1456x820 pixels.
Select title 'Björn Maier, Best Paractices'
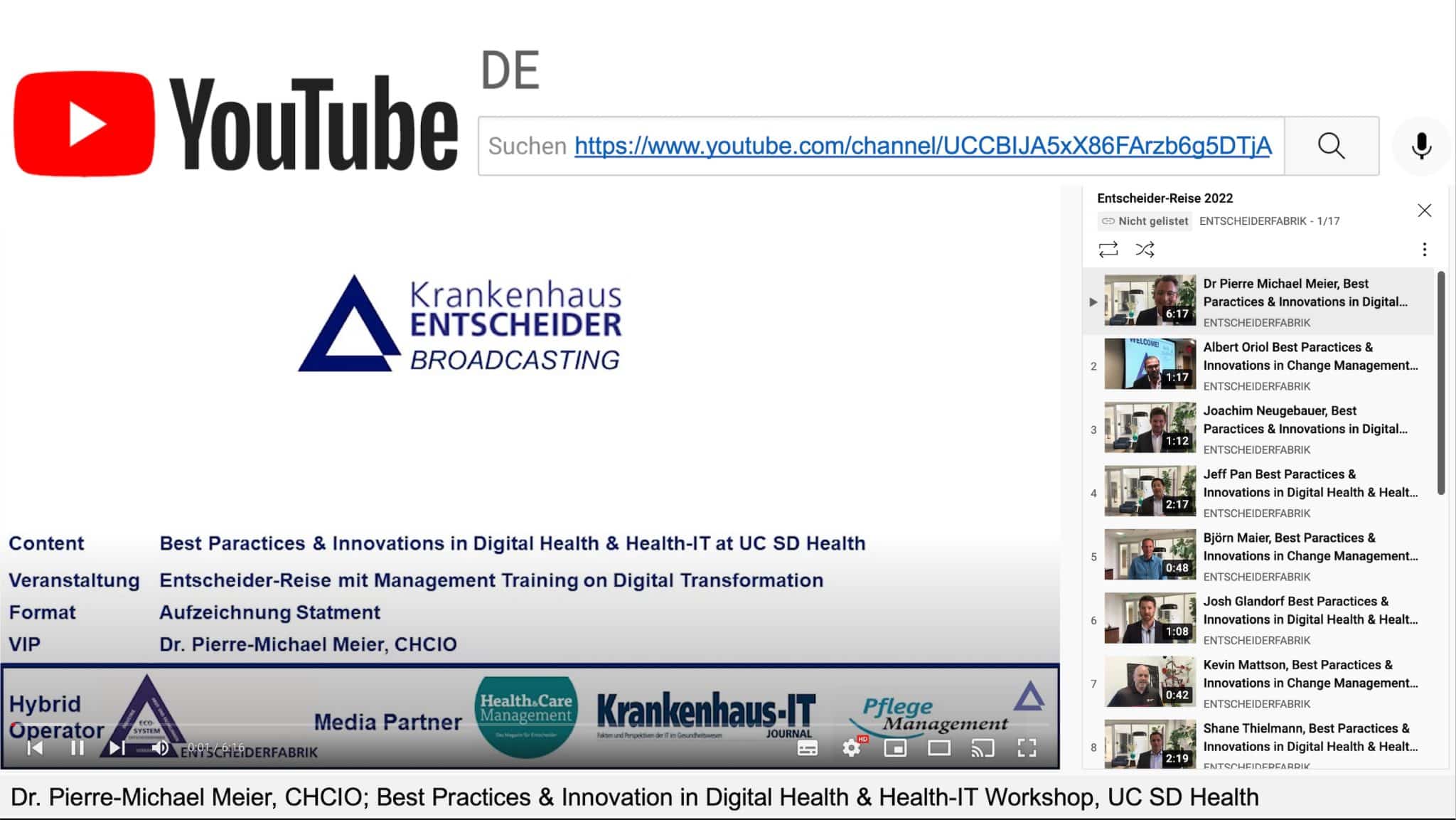coord(1310,547)
